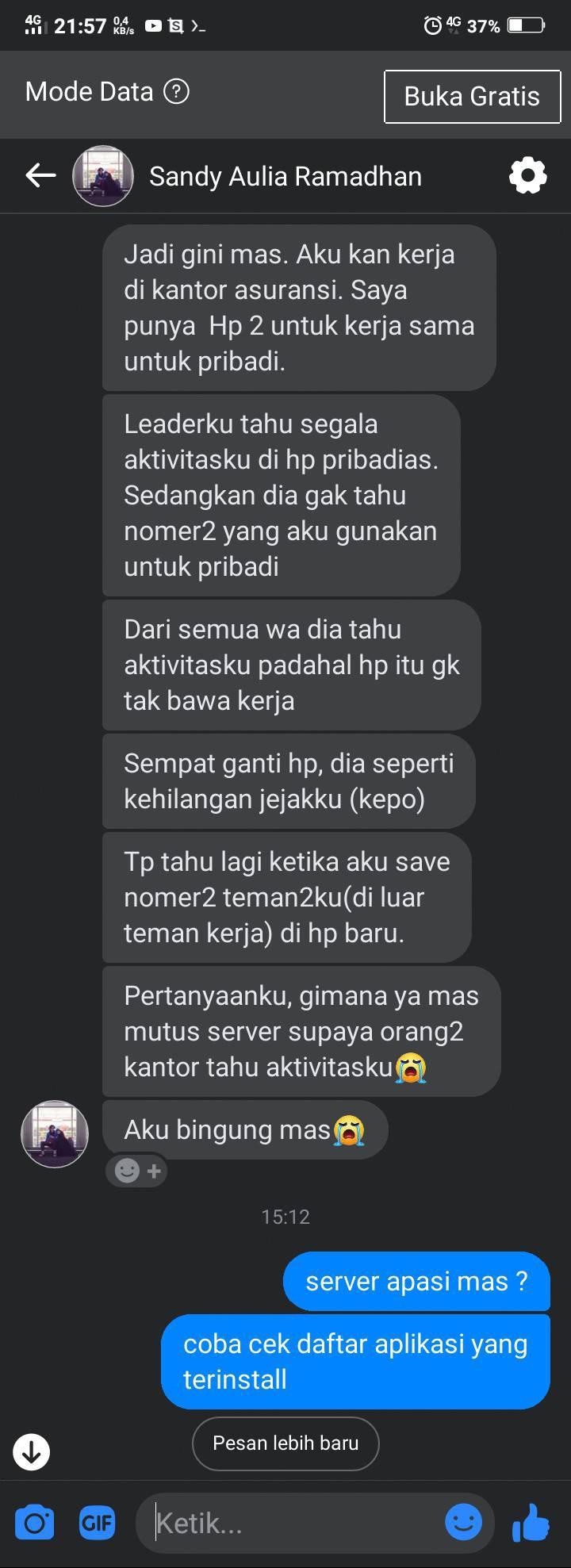The width and height of the screenshot is (571, 1568).
Task: Open emoji picker in message field
Action: pos(463,1522)
